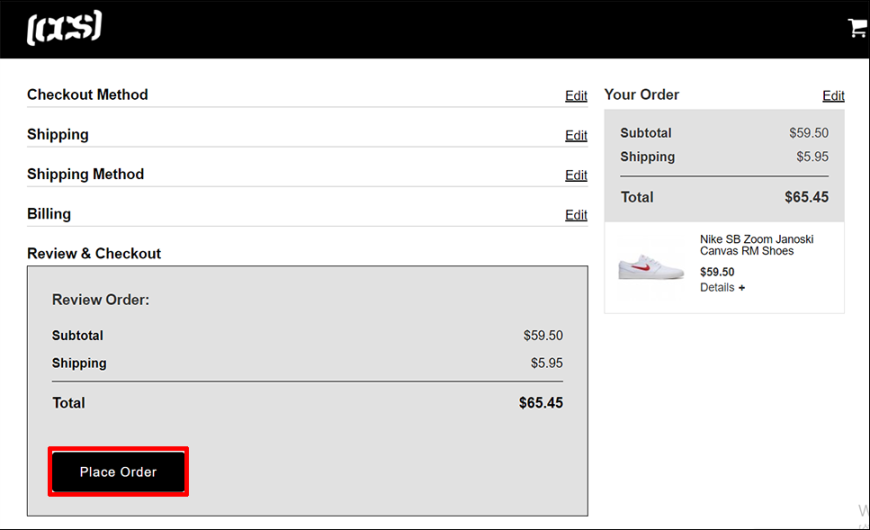
Task: Edit the Shipping Method section
Action: point(576,175)
